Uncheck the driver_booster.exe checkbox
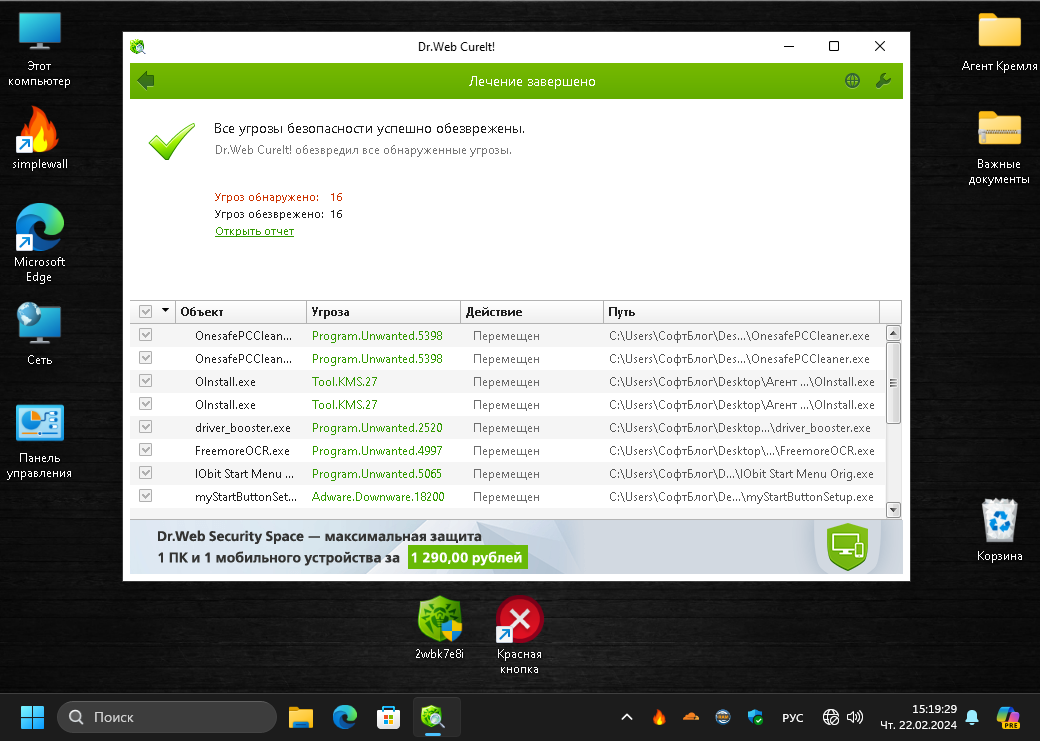1040x741 pixels. coord(145,427)
